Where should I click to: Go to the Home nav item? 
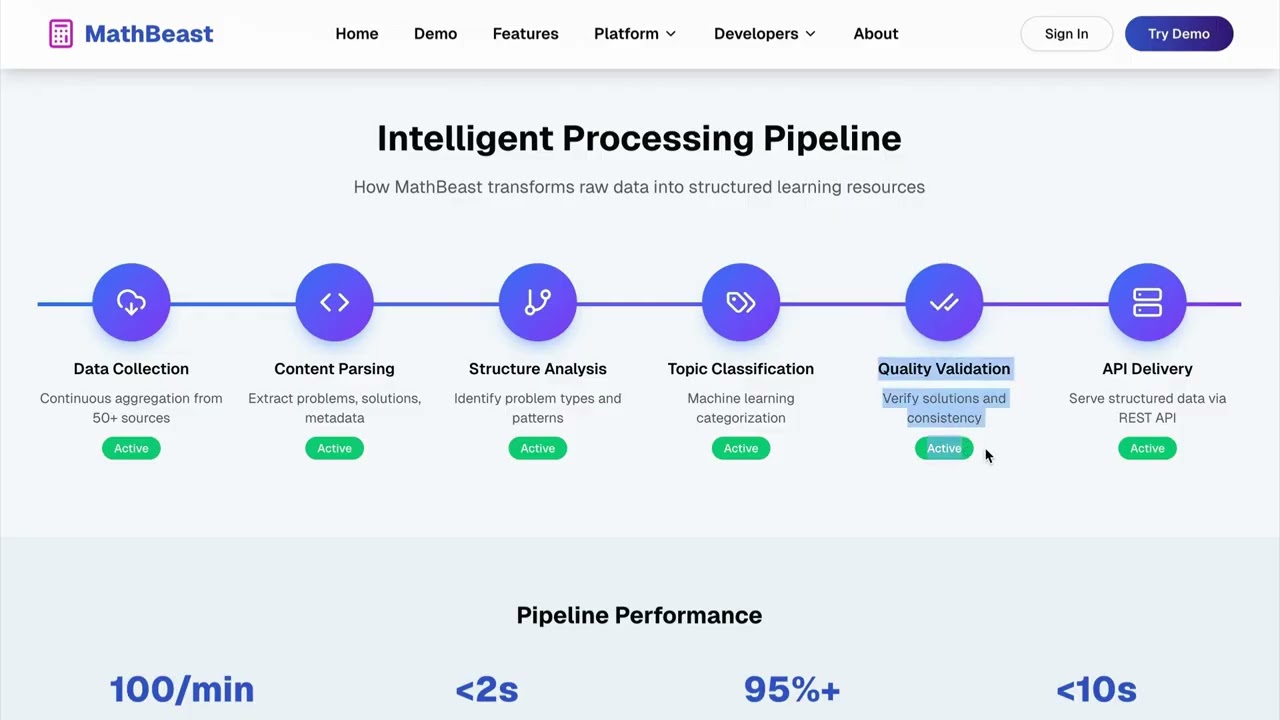tap(357, 34)
